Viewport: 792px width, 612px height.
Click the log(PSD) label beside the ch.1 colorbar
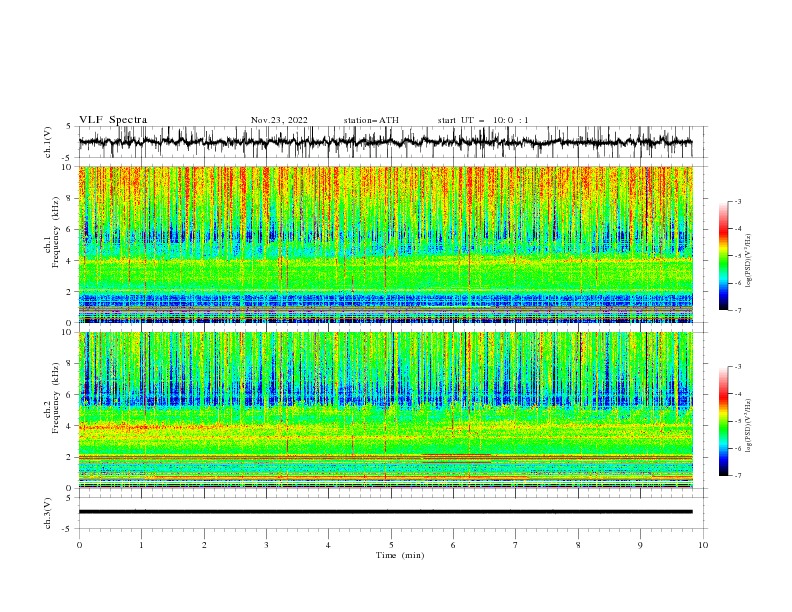[x=749, y=261]
